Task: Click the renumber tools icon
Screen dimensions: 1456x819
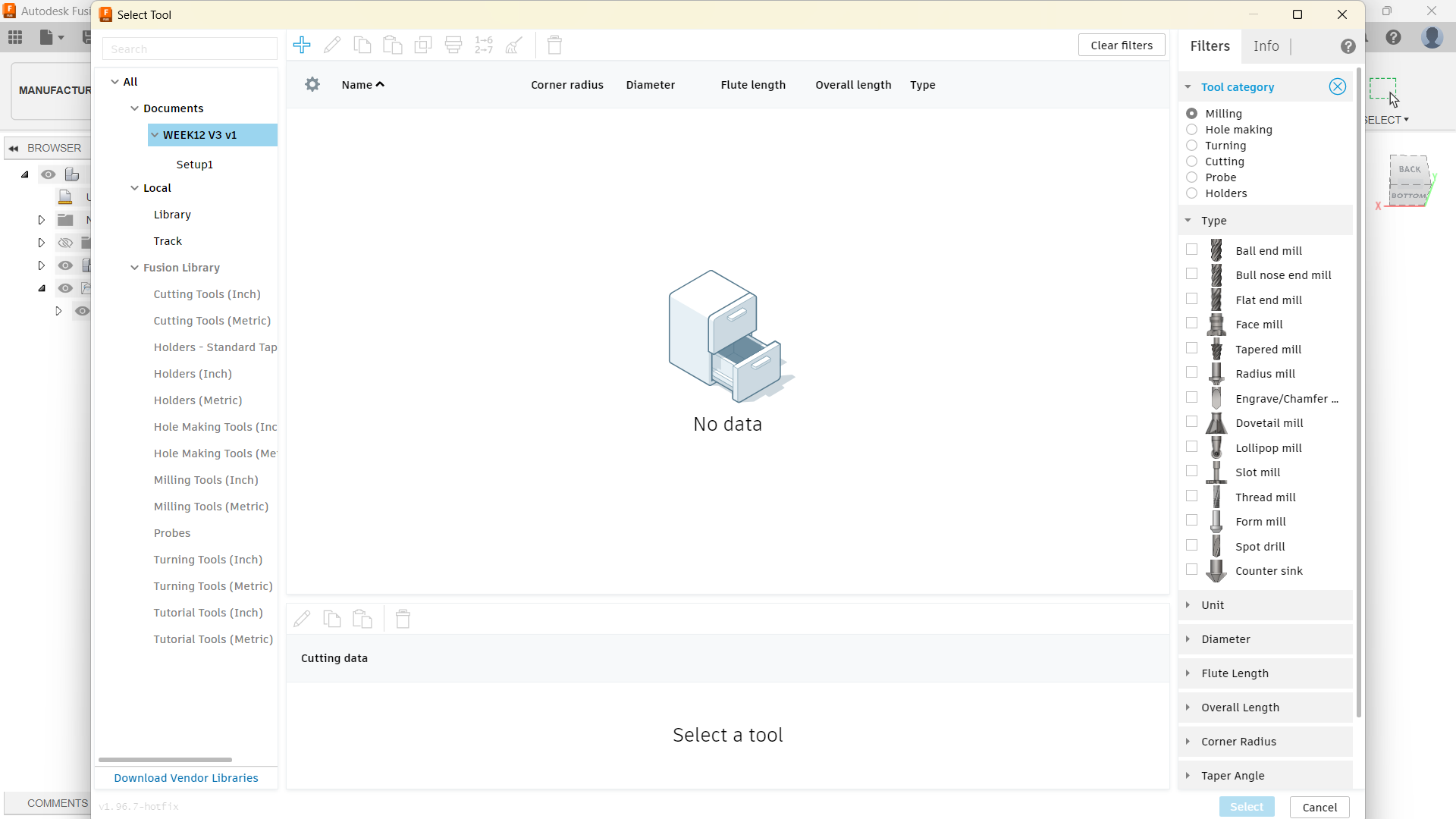Action: click(484, 45)
